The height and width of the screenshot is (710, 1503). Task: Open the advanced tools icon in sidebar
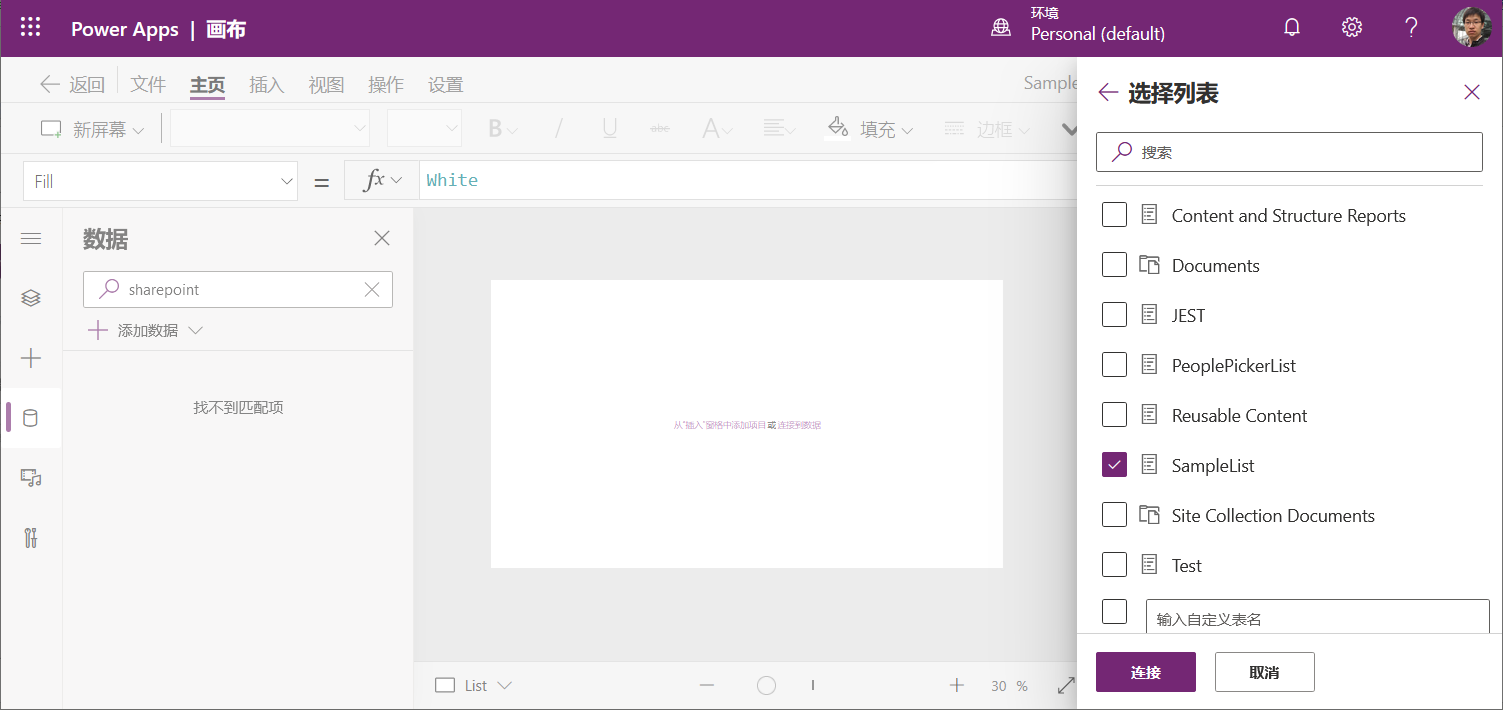[31, 538]
